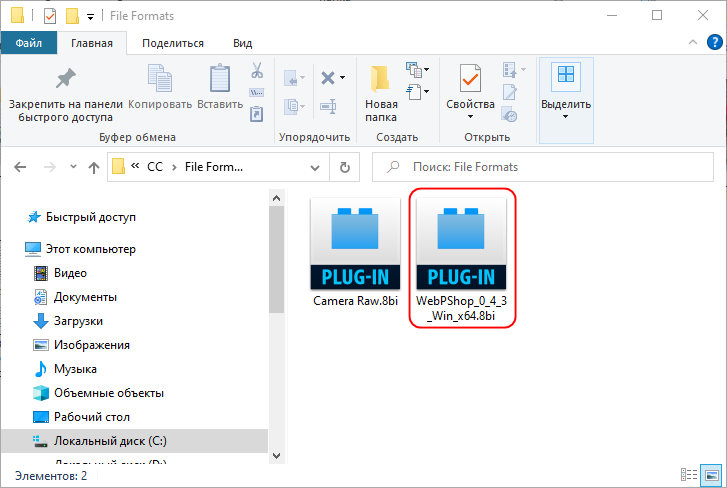Open address bar history dropdown
Image resolution: width=727 pixels, height=488 pixels.
pos(315,167)
